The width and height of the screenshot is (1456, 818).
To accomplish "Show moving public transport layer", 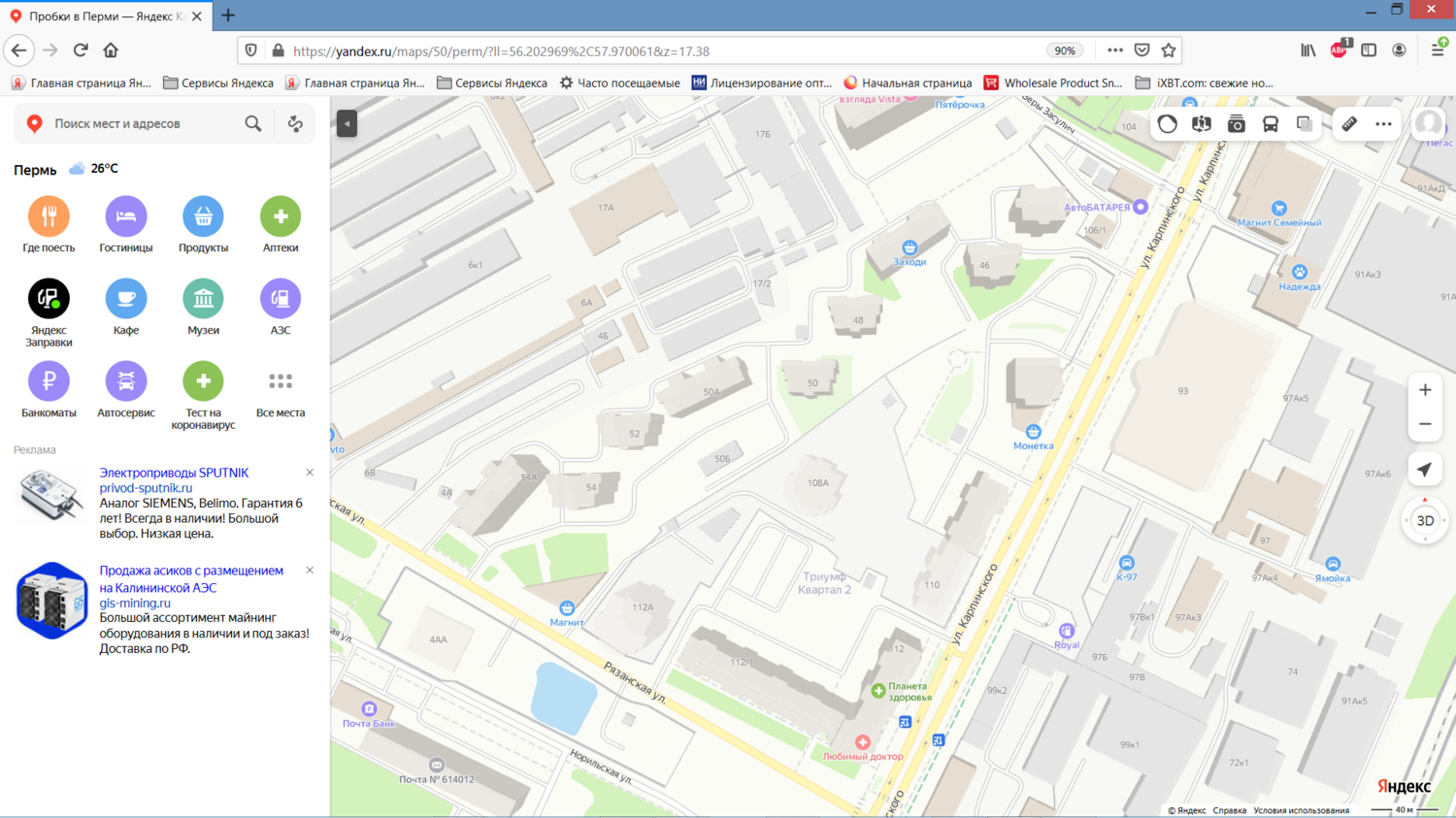I will 1271,124.
